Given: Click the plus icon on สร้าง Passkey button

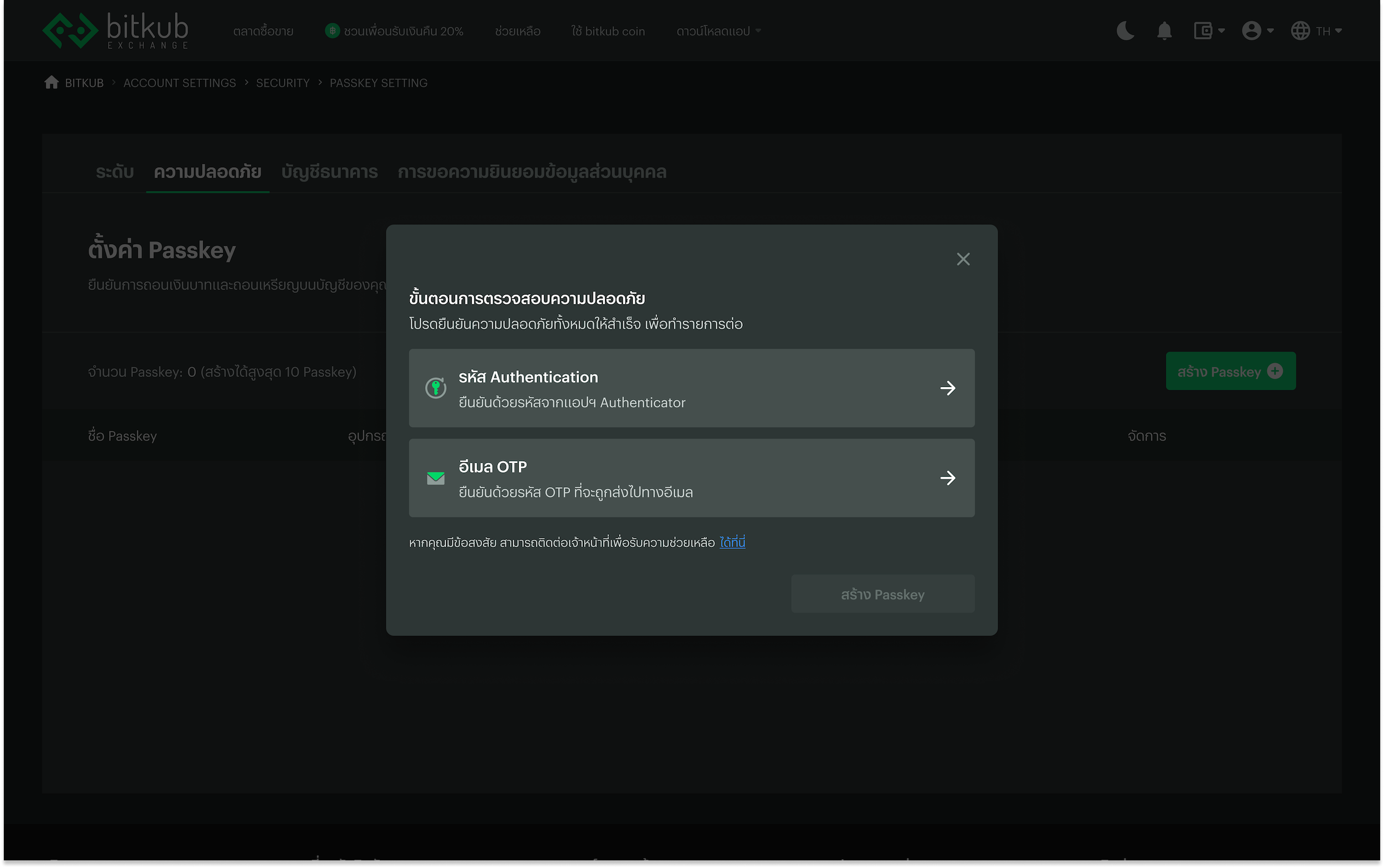Looking at the screenshot, I should [1275, 371].
